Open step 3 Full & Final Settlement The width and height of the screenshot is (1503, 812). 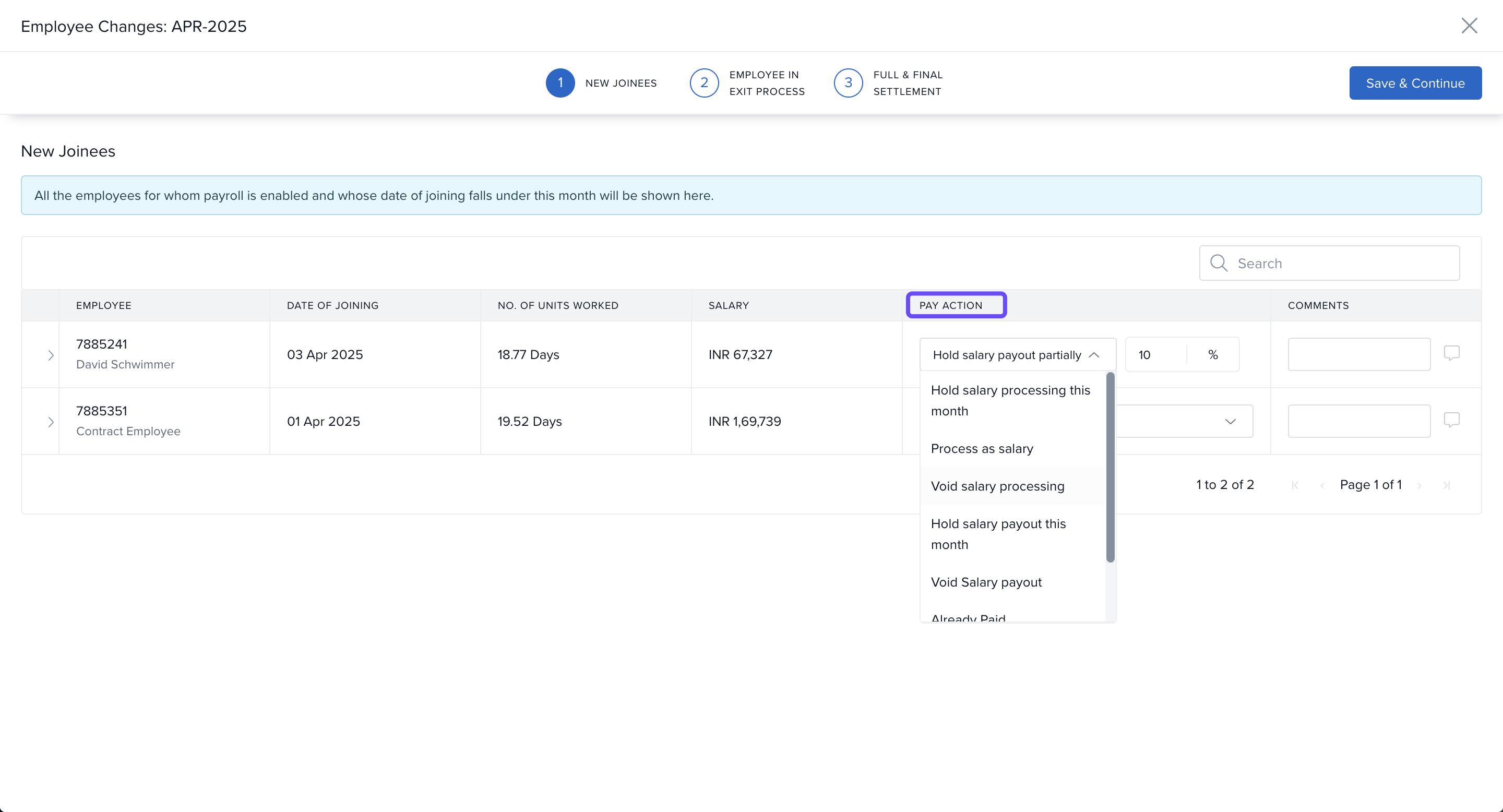[848, 83]
